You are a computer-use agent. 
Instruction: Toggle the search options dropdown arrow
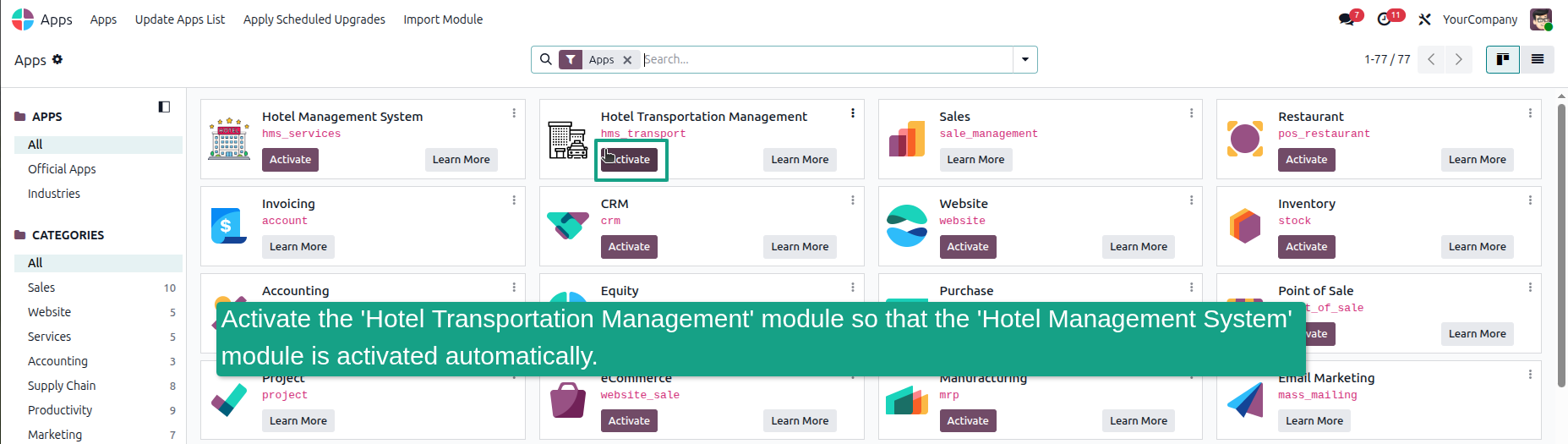[1025, 59]
